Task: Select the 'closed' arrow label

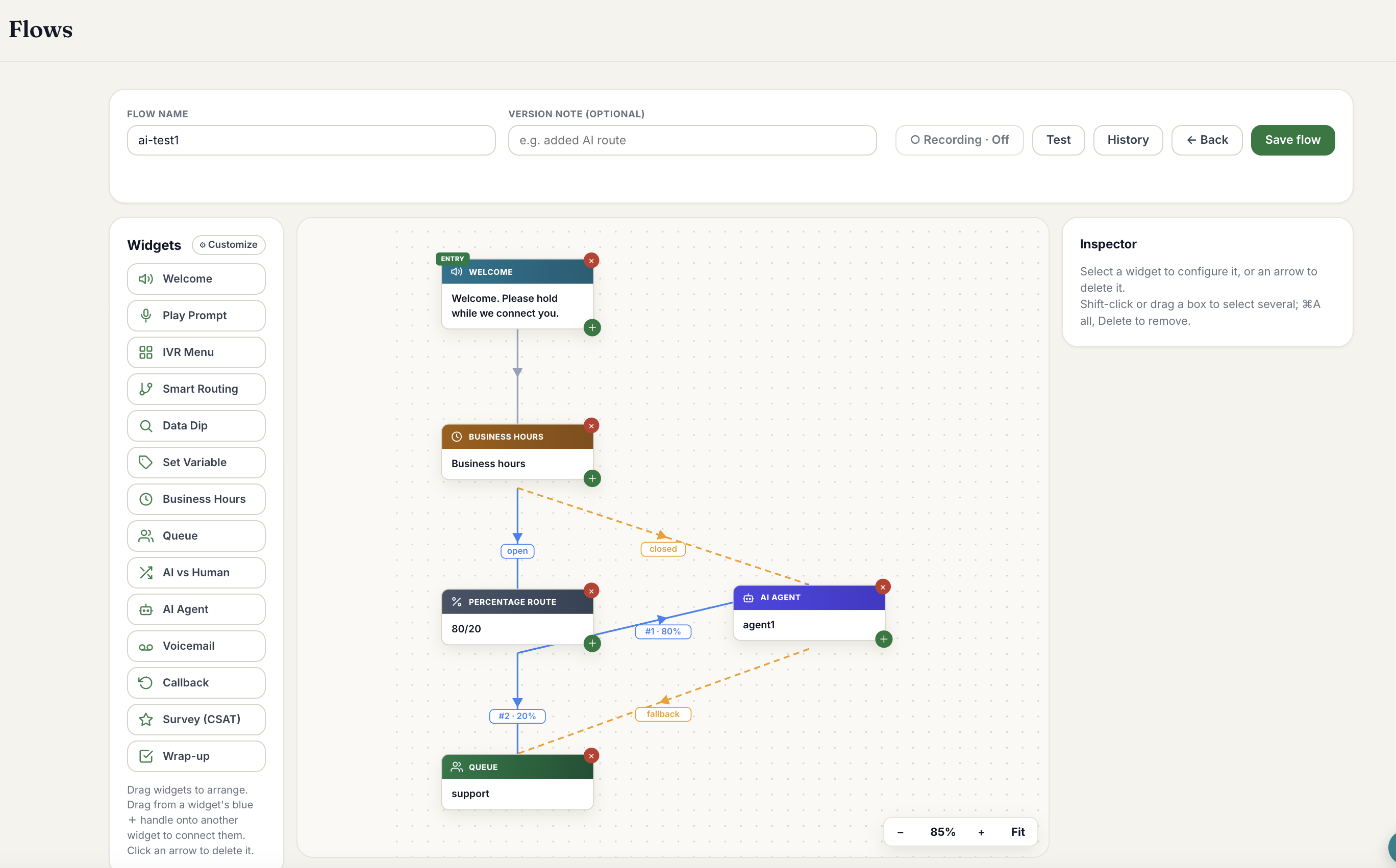Action: (x=663, y=549)
